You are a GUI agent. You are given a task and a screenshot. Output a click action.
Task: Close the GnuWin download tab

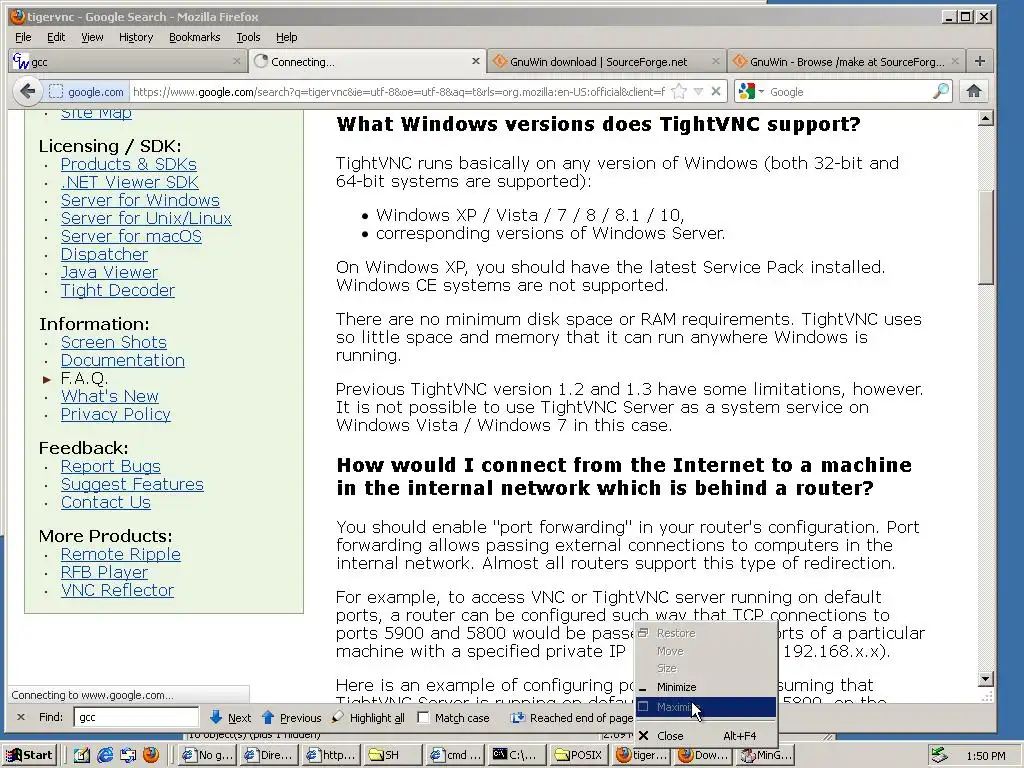pyautogui.click(x=716, y=61)
